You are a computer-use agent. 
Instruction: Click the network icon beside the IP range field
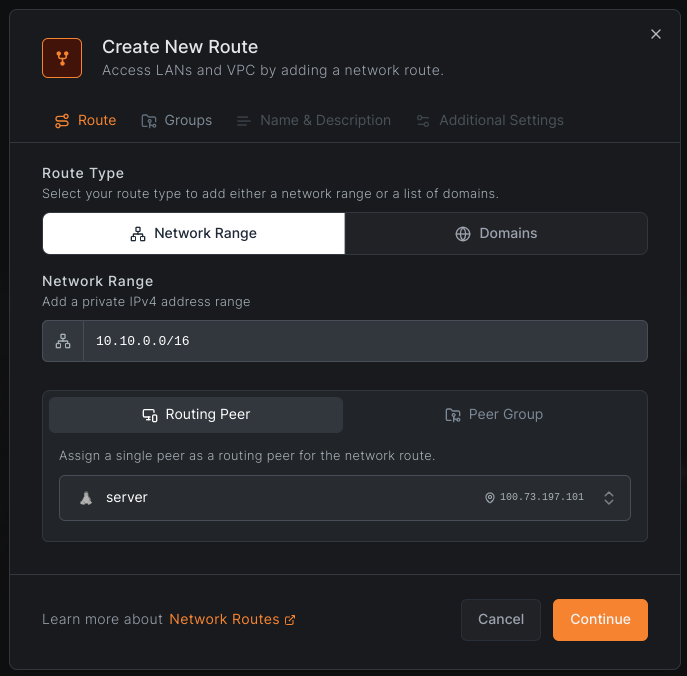tap(63, 341)
